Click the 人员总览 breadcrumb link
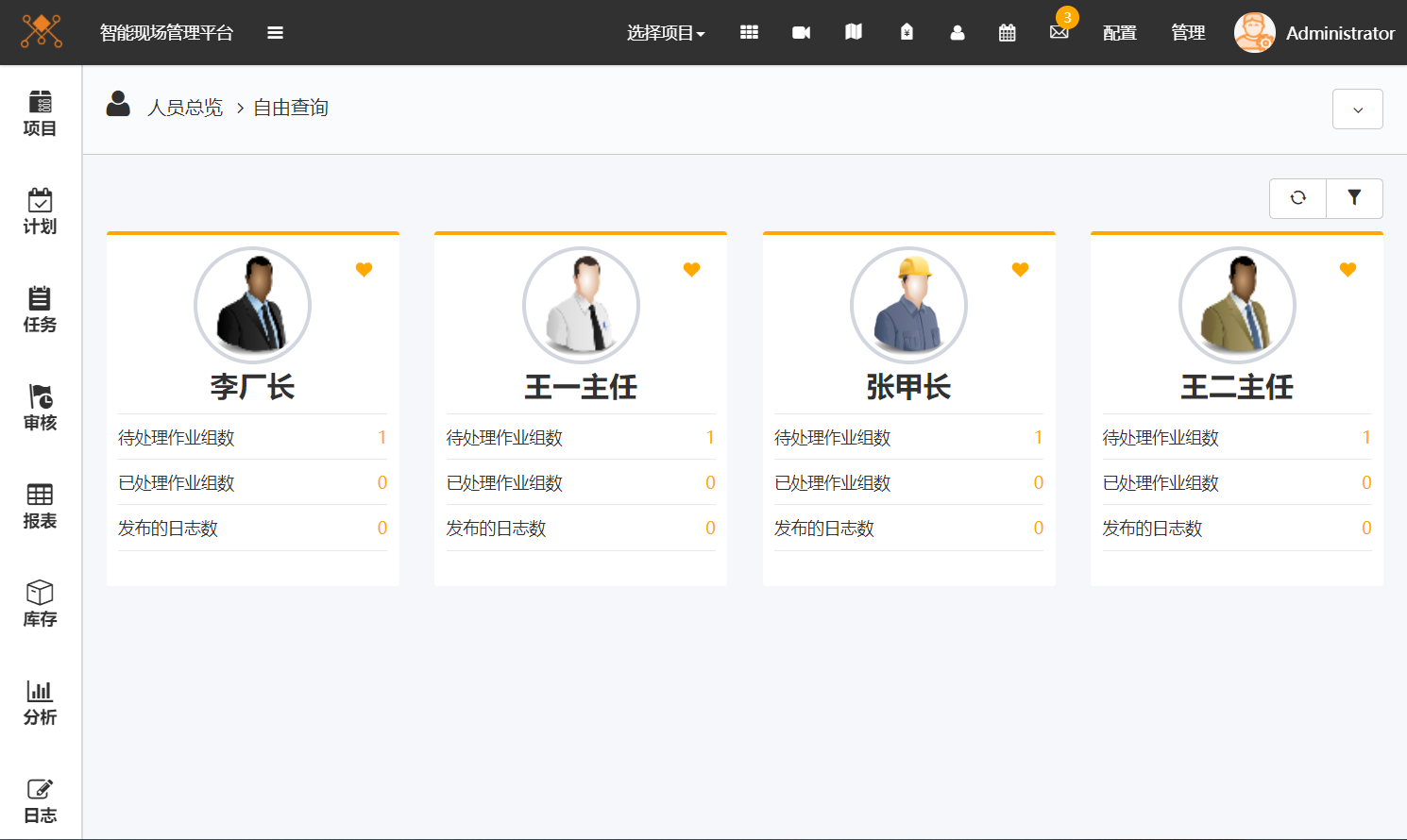The width and height of the screenshot is (1407, 840). [x=185, y=108]
